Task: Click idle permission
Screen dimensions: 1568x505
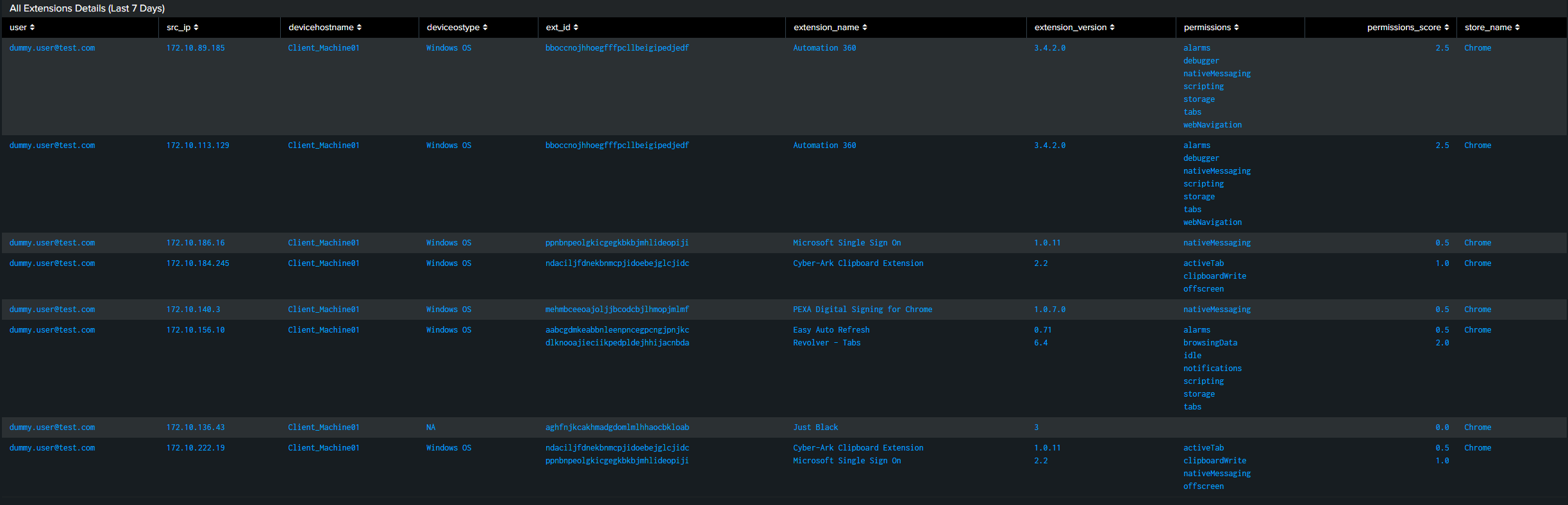Action: 1192,356
